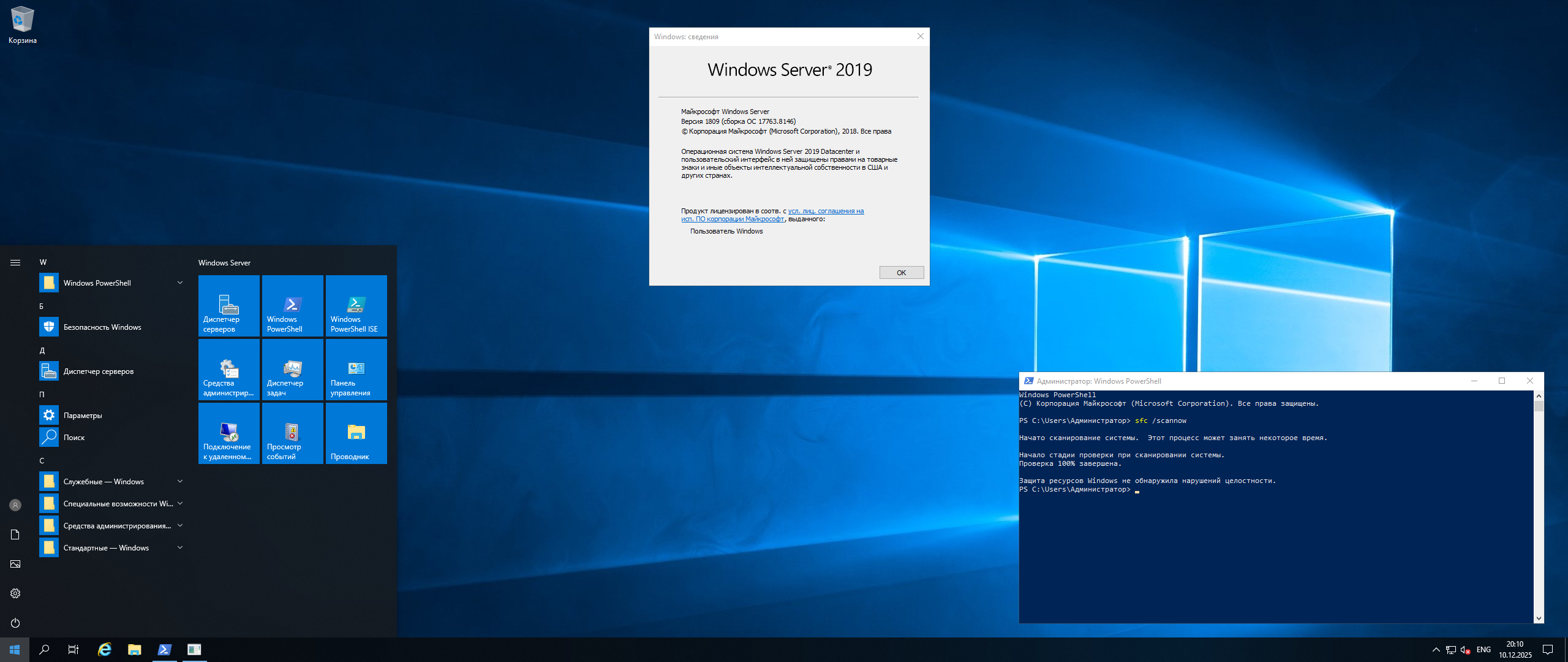Launch the Remote Desktop Connection tile
The width and height of the screenshot is (1568, 662).
point(228,433)
